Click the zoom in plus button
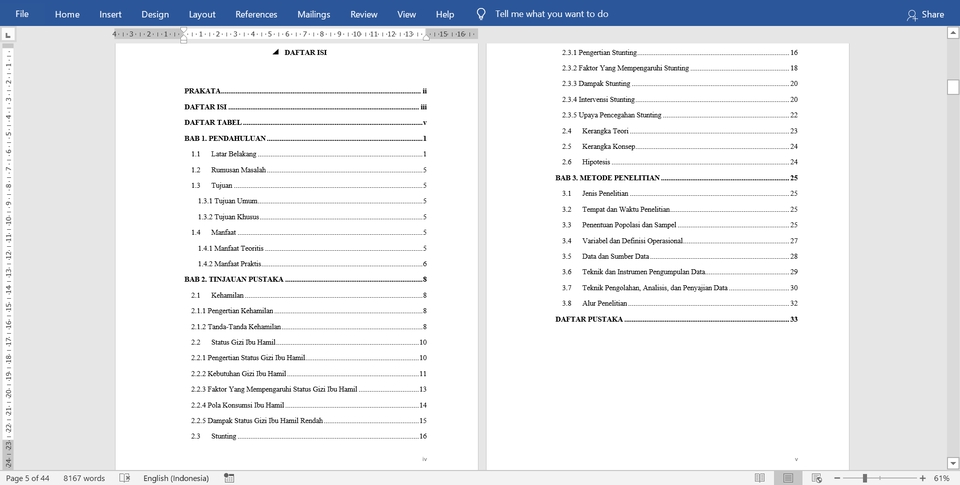This screenshot has height=485, width=960. [923, 478]
